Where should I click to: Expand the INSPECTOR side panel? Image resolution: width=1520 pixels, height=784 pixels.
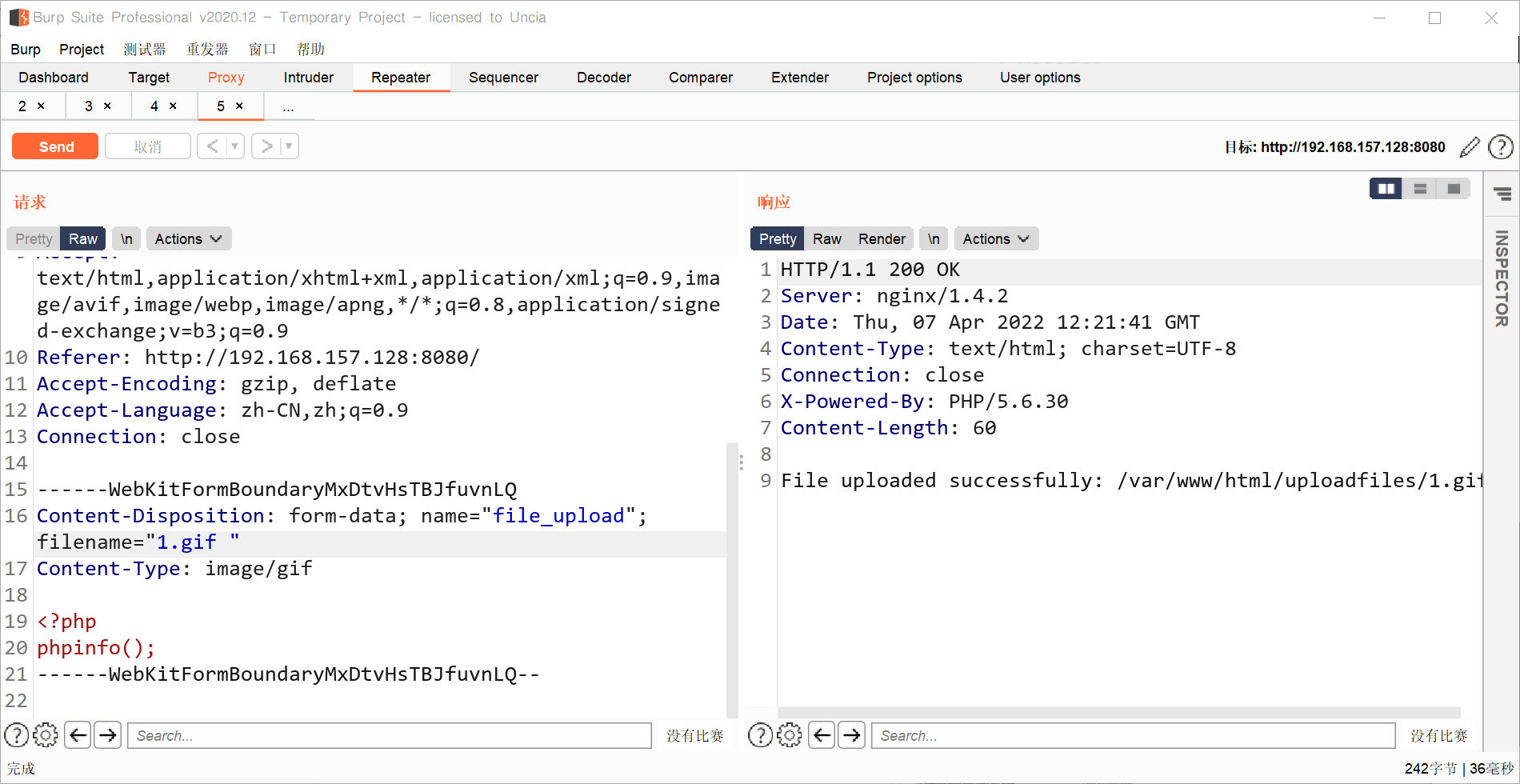tap(1502, 278)
